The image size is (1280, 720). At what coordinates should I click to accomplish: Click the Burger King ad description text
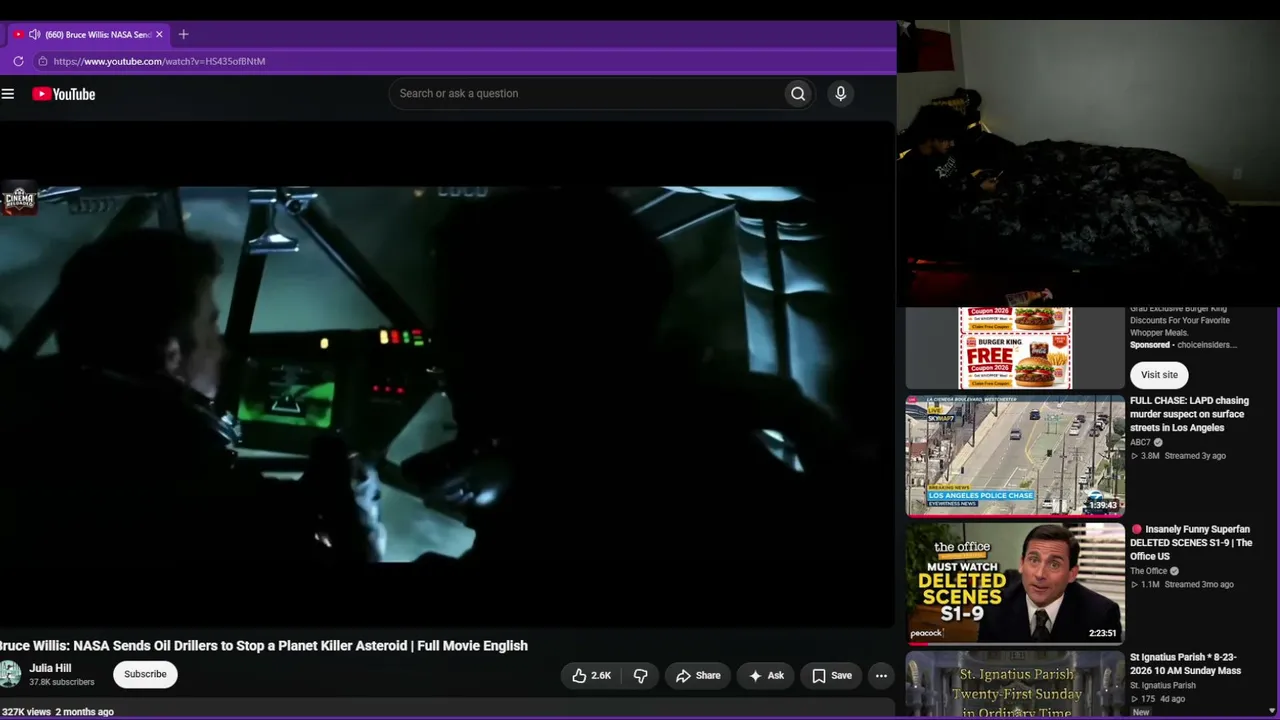click(x=1180, y=320)
